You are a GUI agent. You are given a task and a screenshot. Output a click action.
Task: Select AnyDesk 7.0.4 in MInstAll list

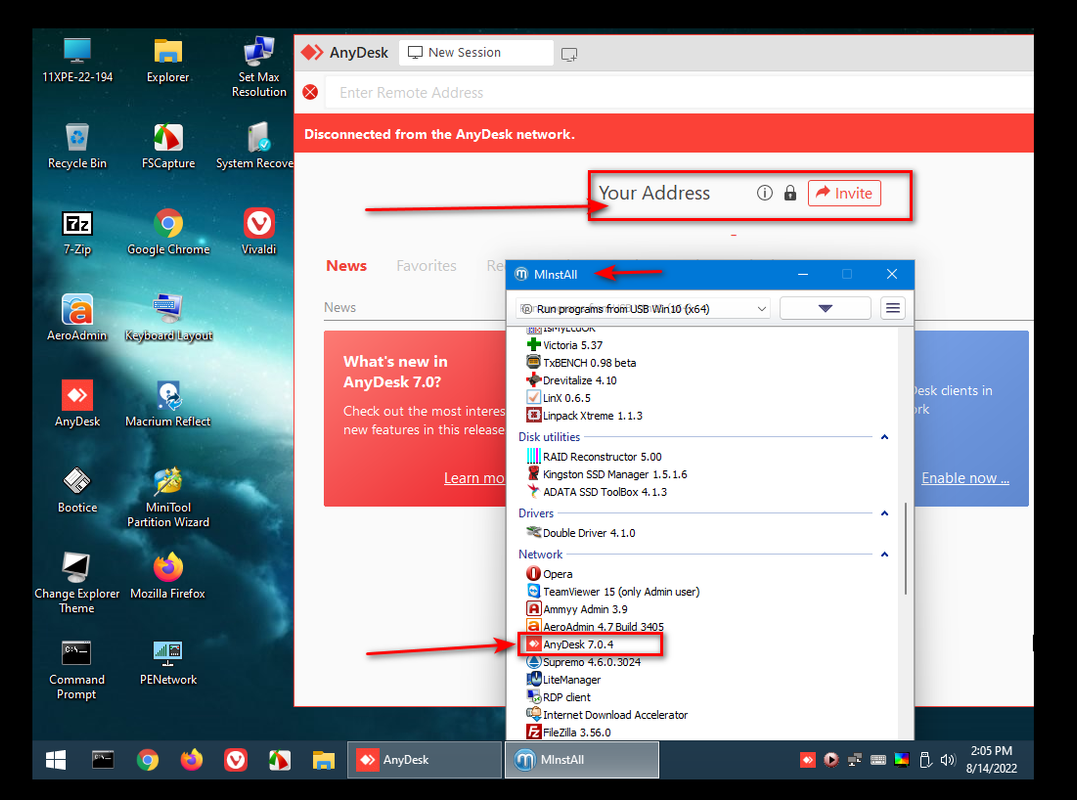(570, 644)
